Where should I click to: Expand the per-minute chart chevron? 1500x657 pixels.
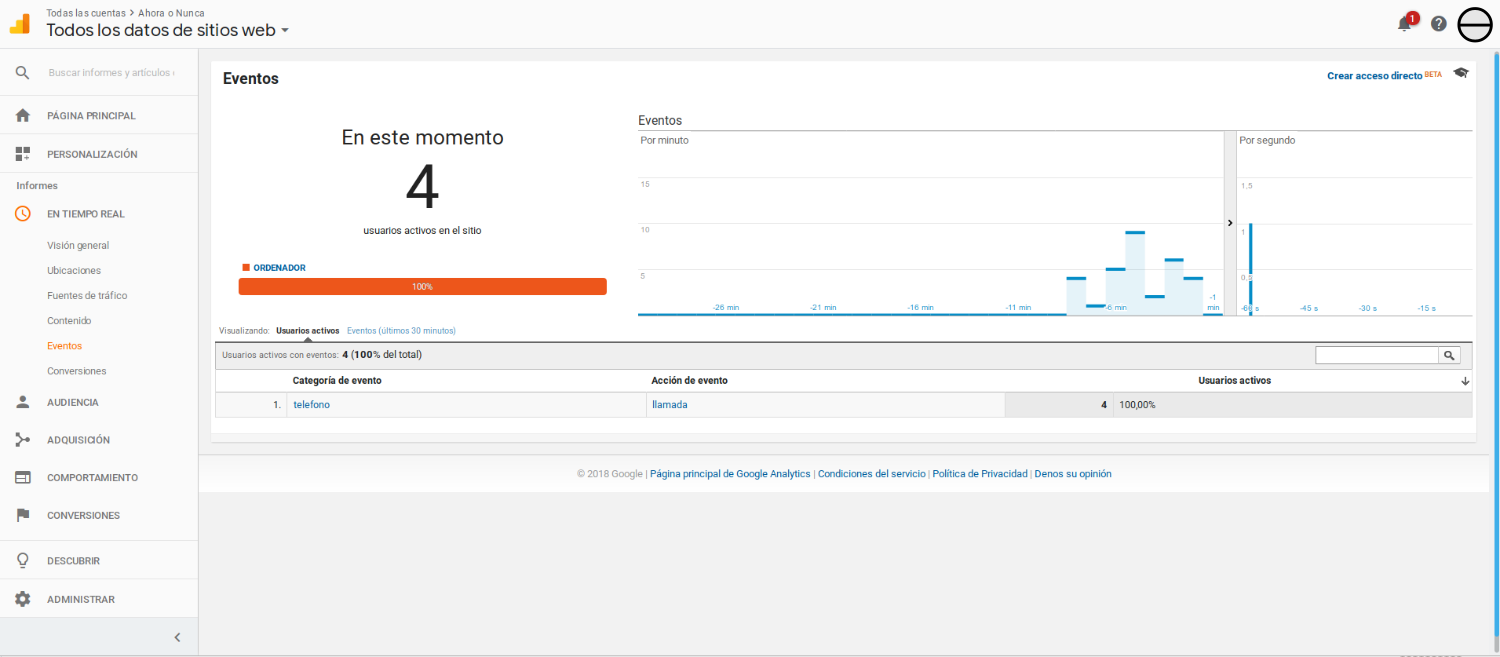point(1229,222)
